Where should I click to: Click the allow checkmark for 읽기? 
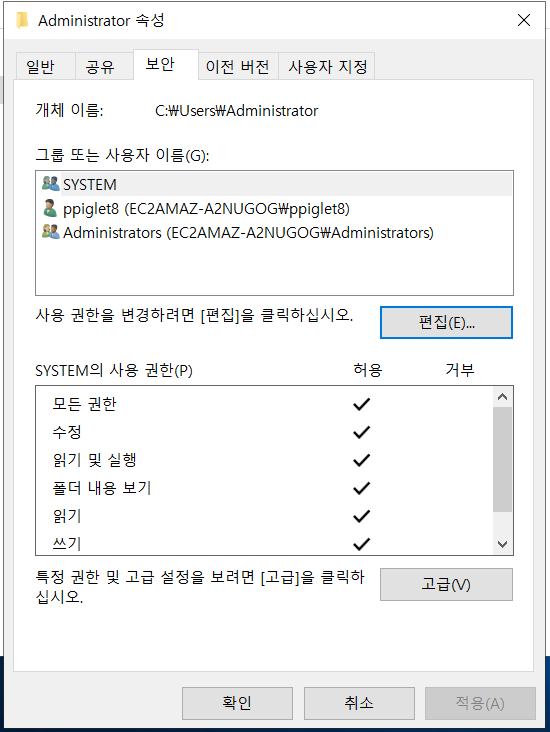[361, 516]
